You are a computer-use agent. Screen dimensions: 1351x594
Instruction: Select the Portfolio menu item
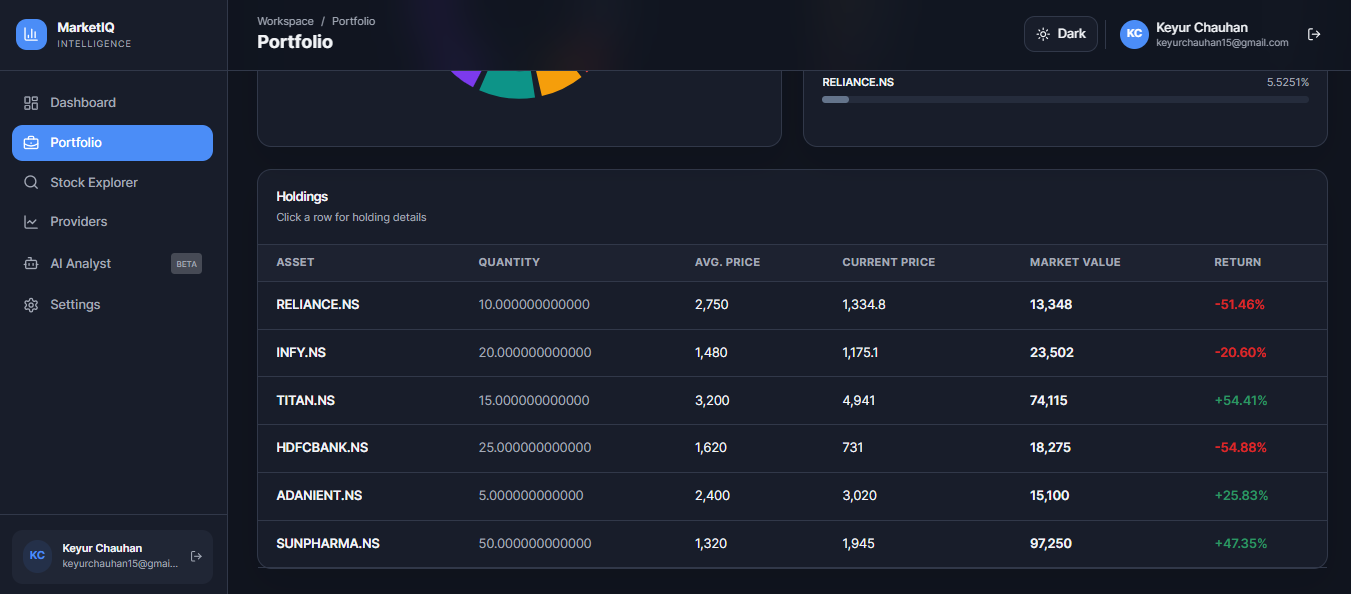[112, 143]
